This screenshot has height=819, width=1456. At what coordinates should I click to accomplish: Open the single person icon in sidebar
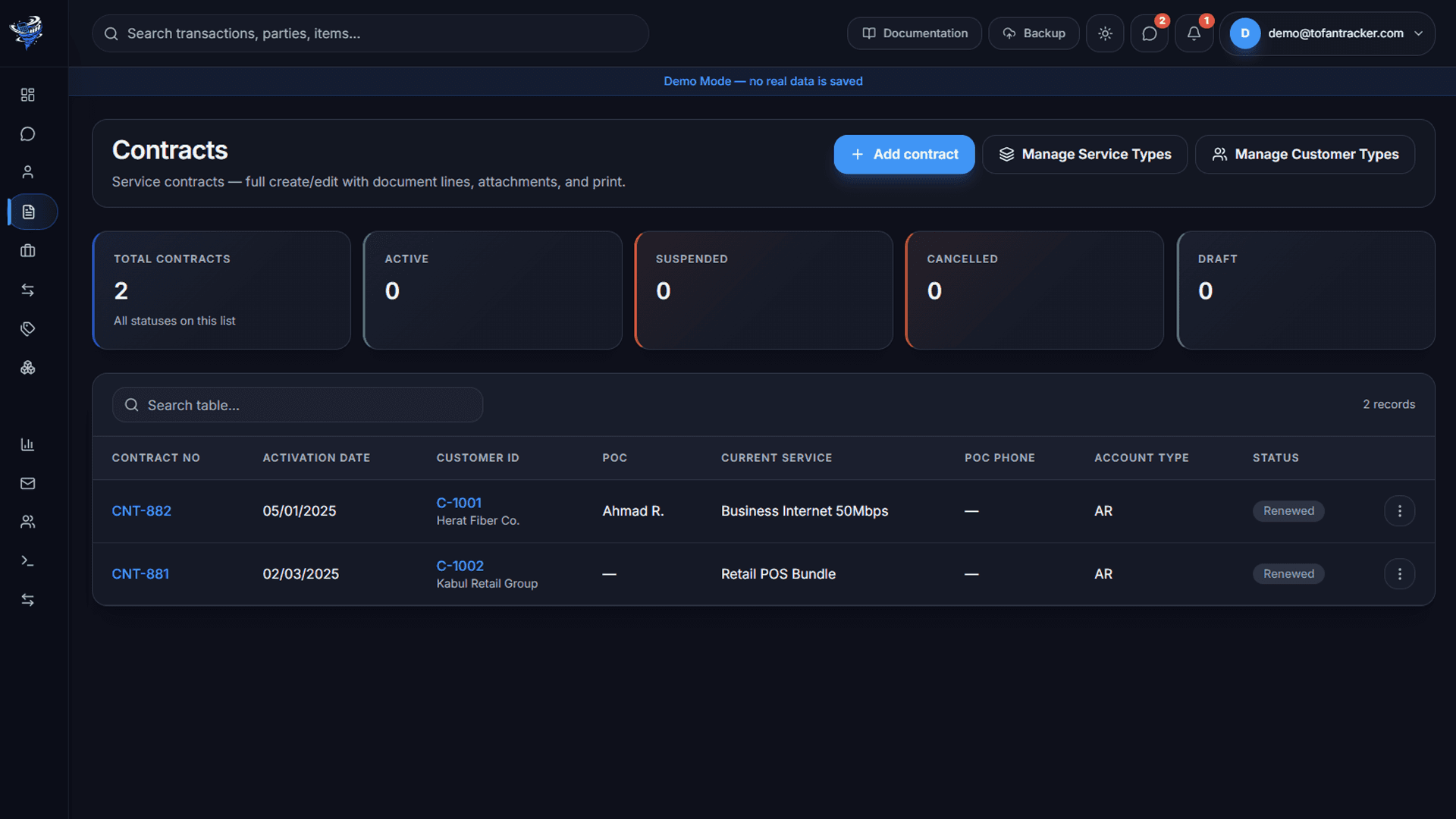pyautogui.click(x=28, y=173)
